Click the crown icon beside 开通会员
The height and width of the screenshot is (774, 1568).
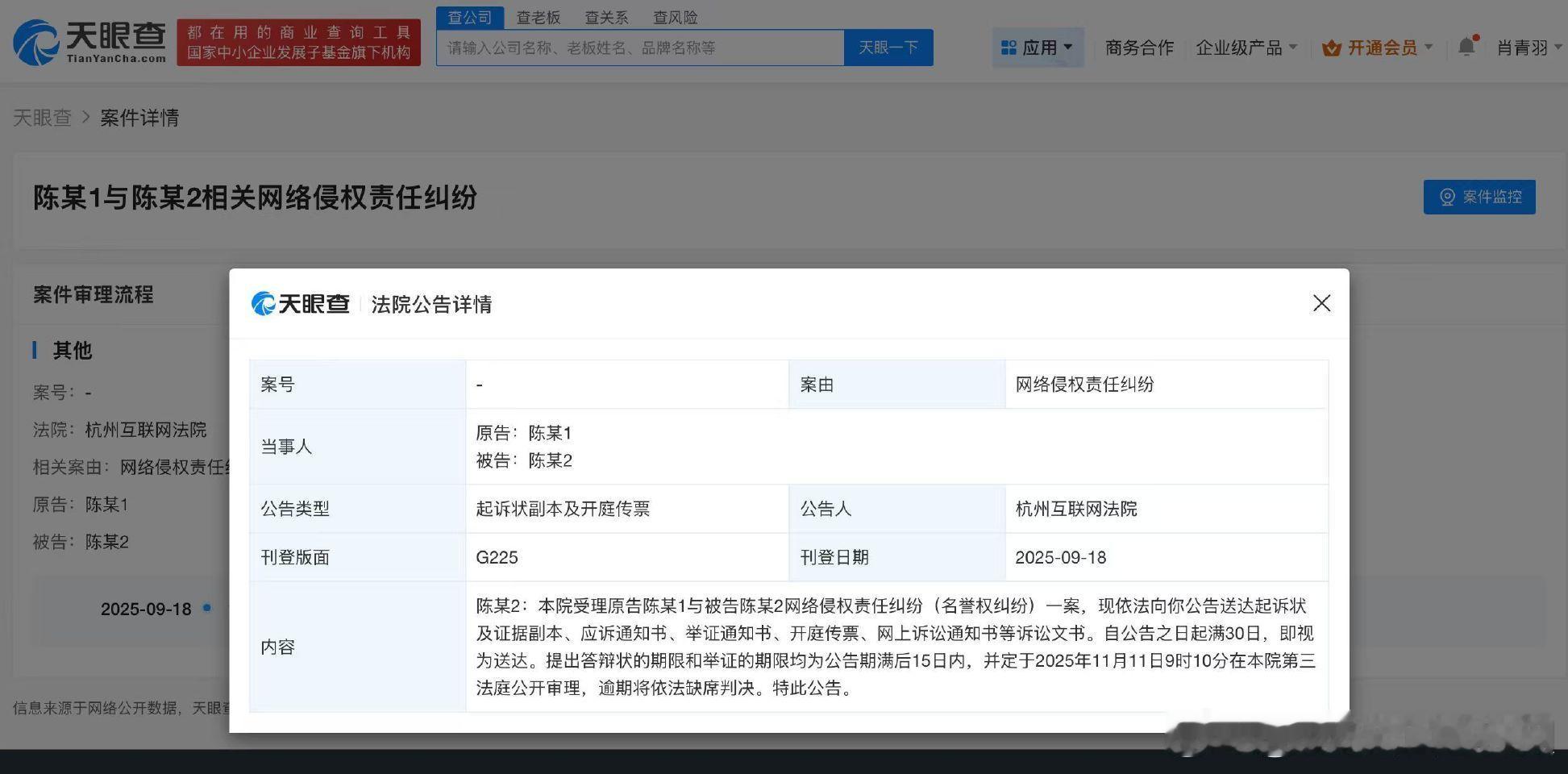click(1332, 48)
